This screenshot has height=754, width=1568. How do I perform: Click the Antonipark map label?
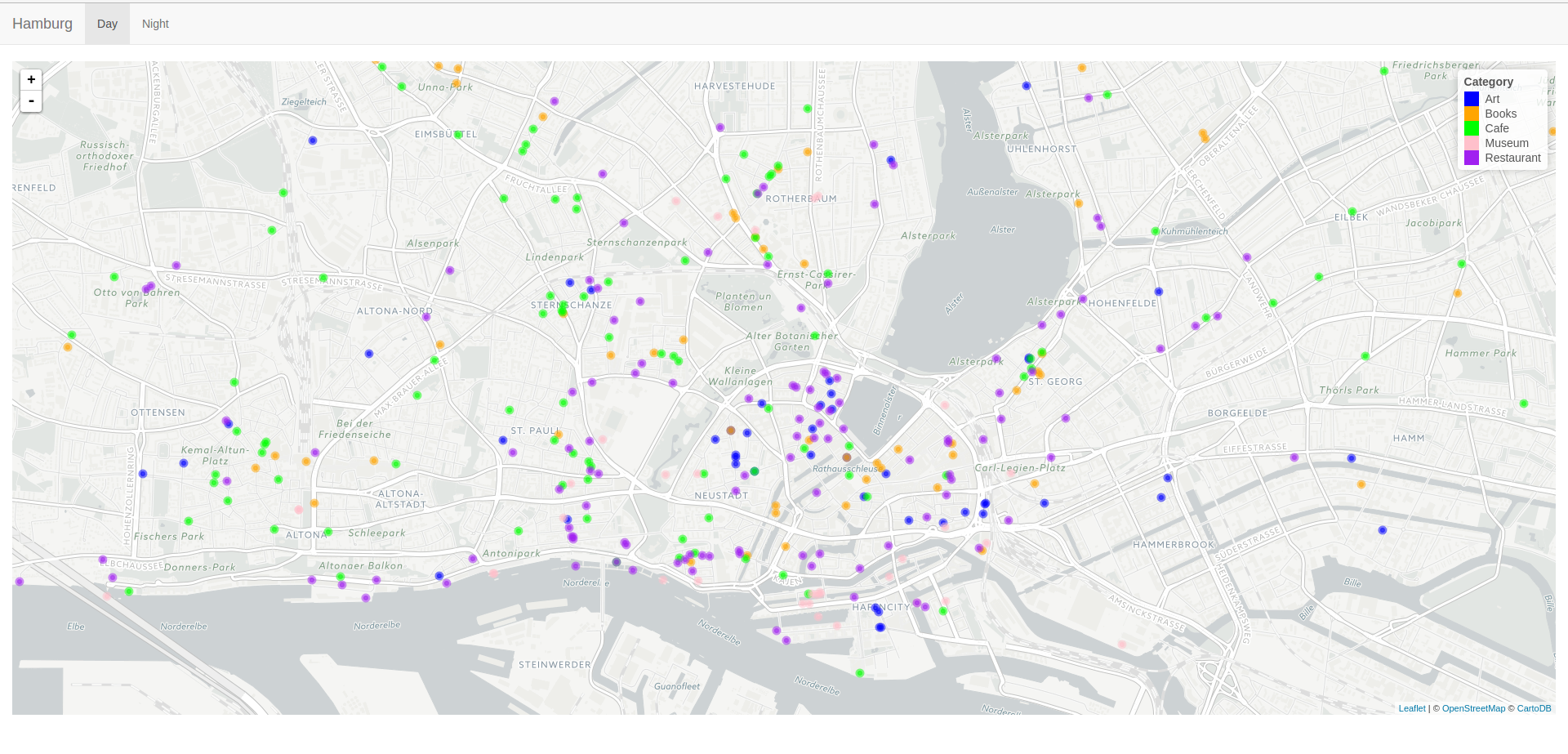point(511,553)
